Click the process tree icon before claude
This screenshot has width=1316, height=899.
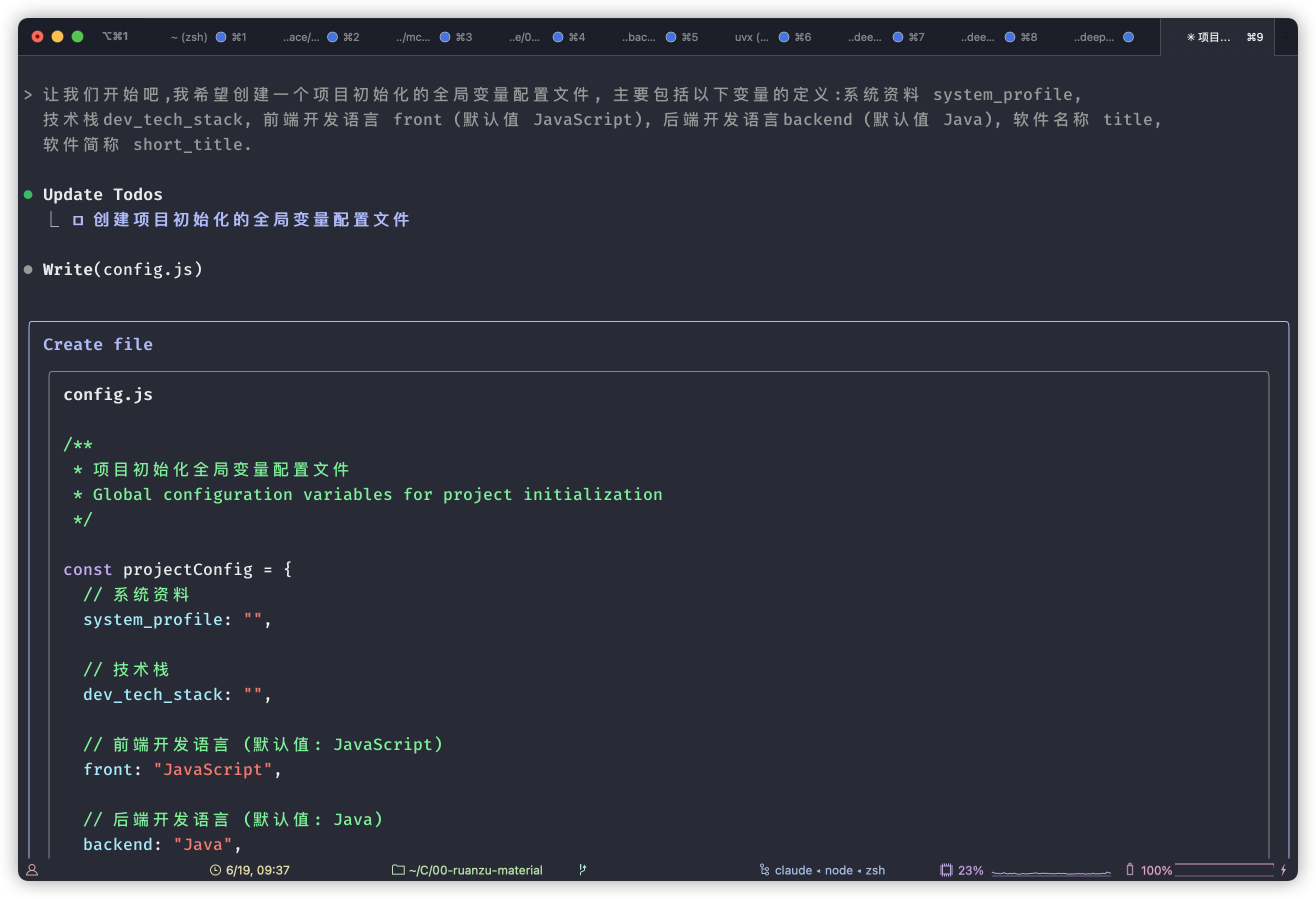[764, 869]
